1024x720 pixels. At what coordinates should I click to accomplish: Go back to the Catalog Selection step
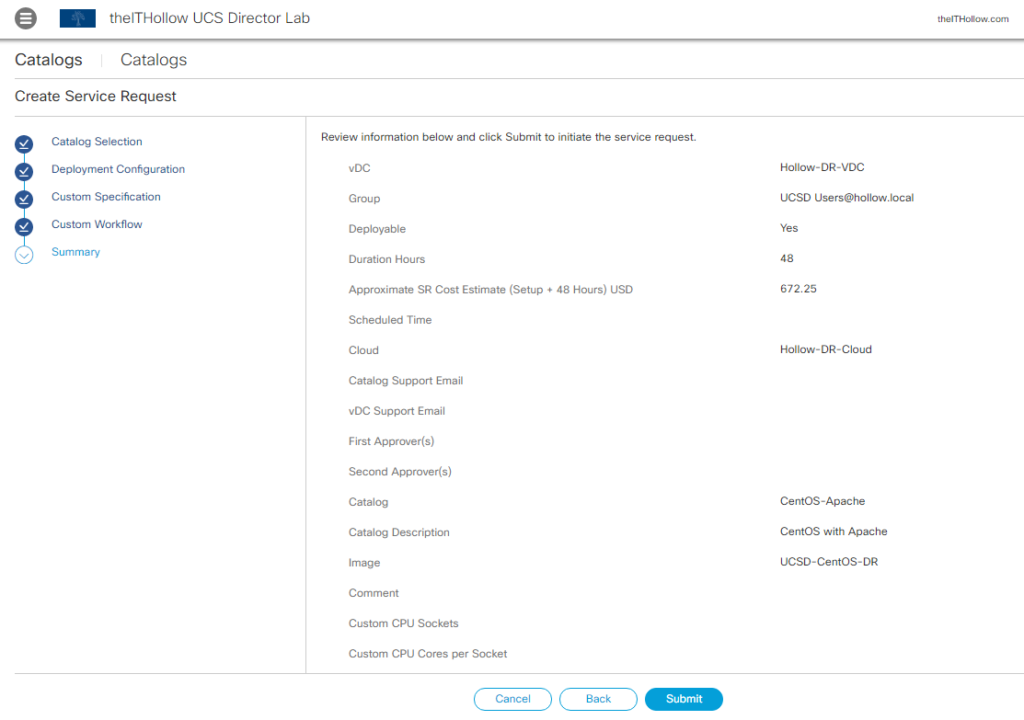click(x=96, y=142)
